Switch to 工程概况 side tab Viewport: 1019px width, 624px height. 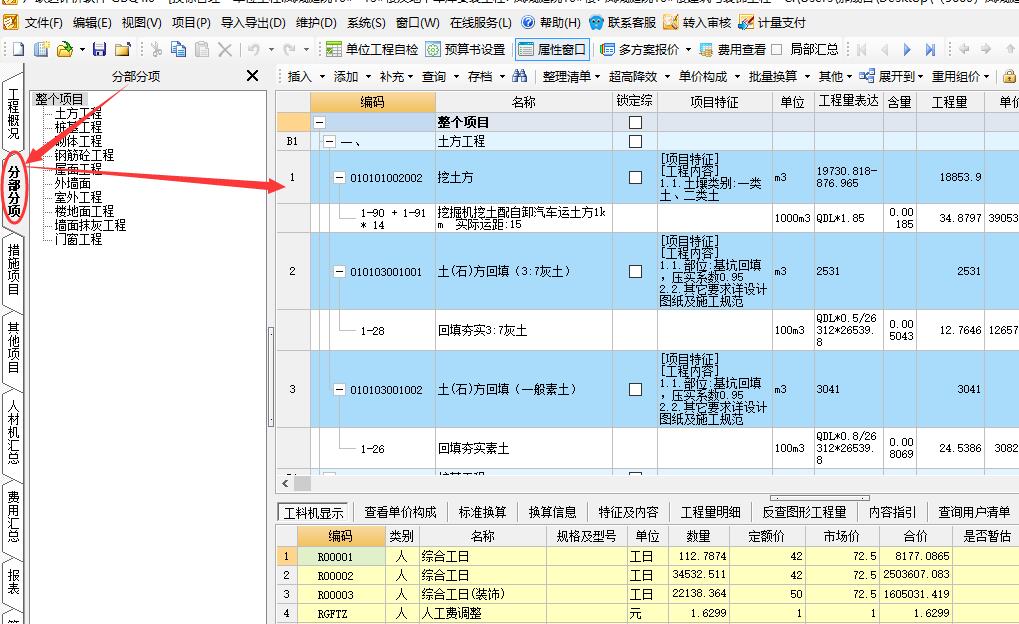(x=14, y=114)
